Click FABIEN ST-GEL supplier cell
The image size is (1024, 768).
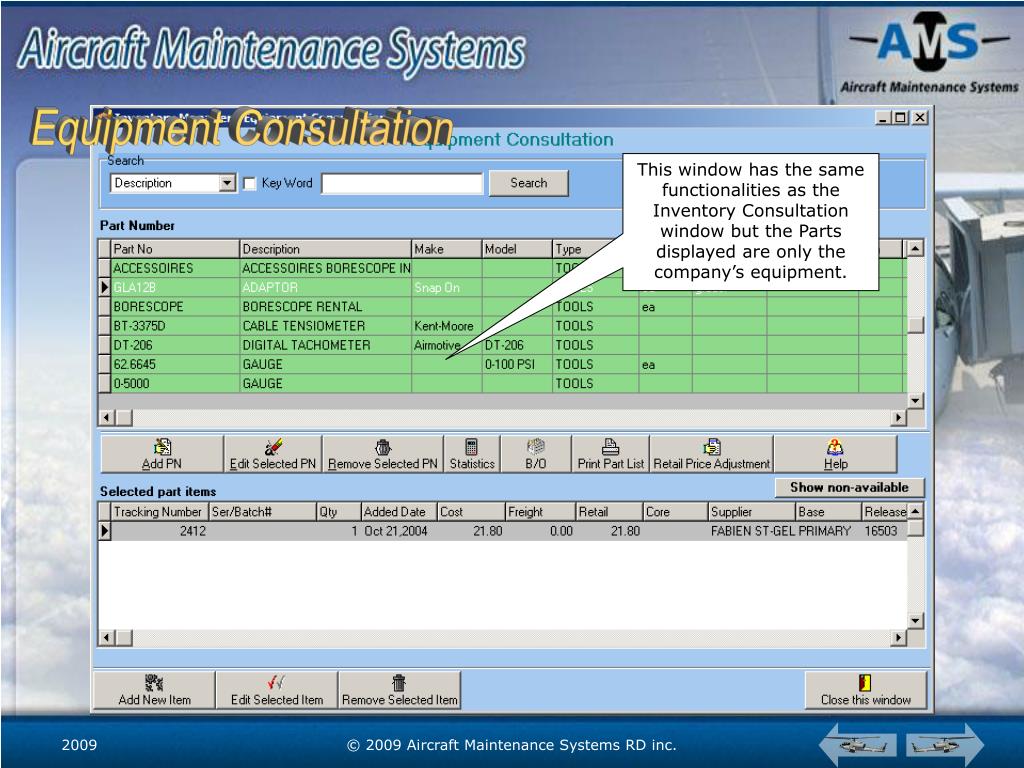(752, 531)
